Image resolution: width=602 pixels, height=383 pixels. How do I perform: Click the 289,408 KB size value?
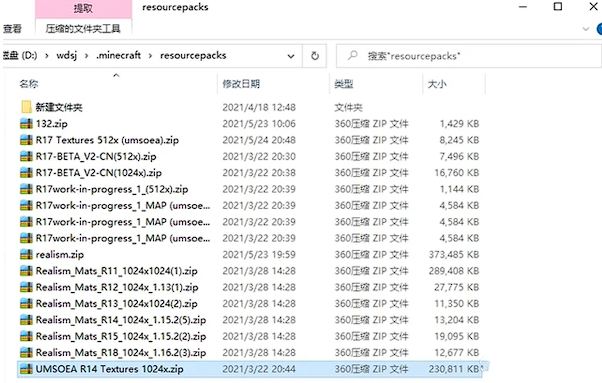(x=454, y=271)
